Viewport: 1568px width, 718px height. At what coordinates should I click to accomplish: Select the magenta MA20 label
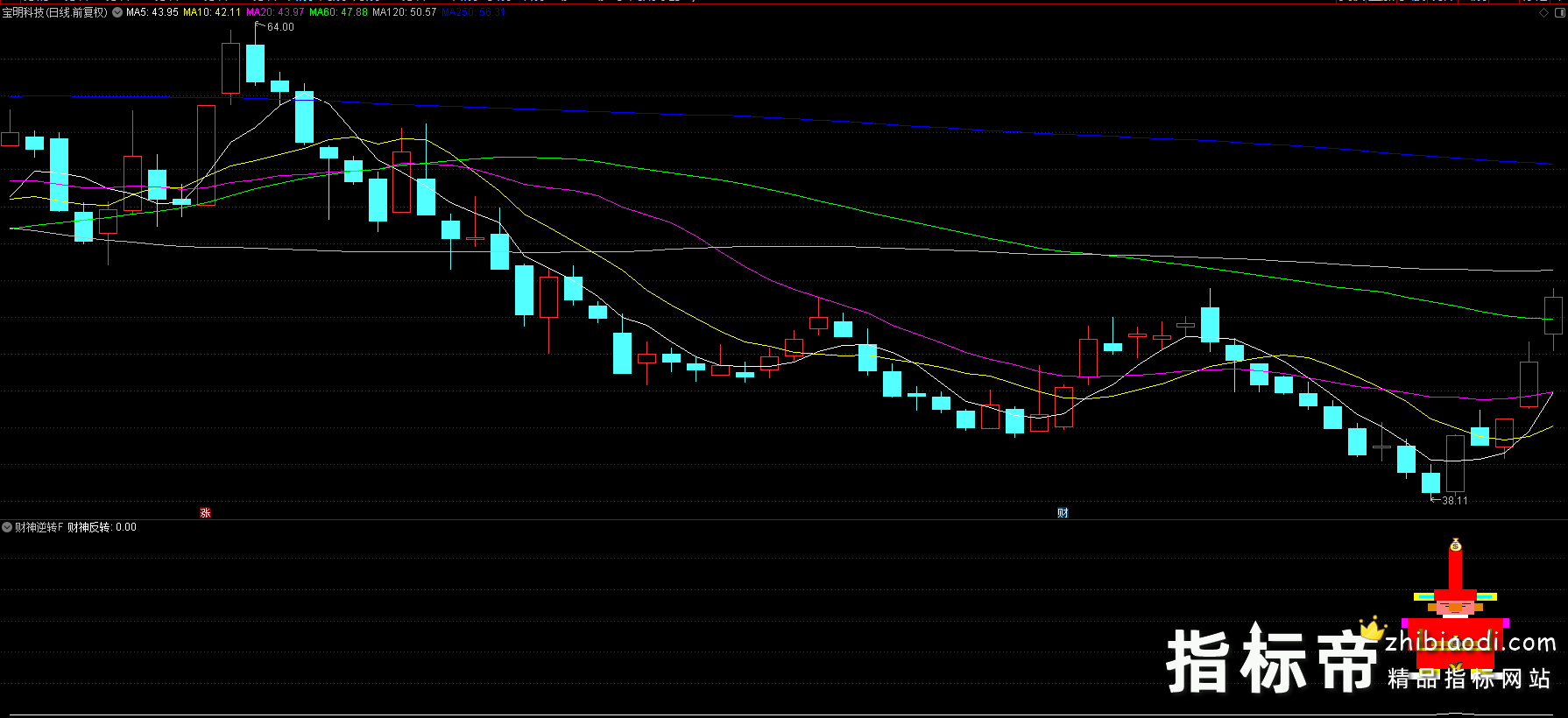275,12
